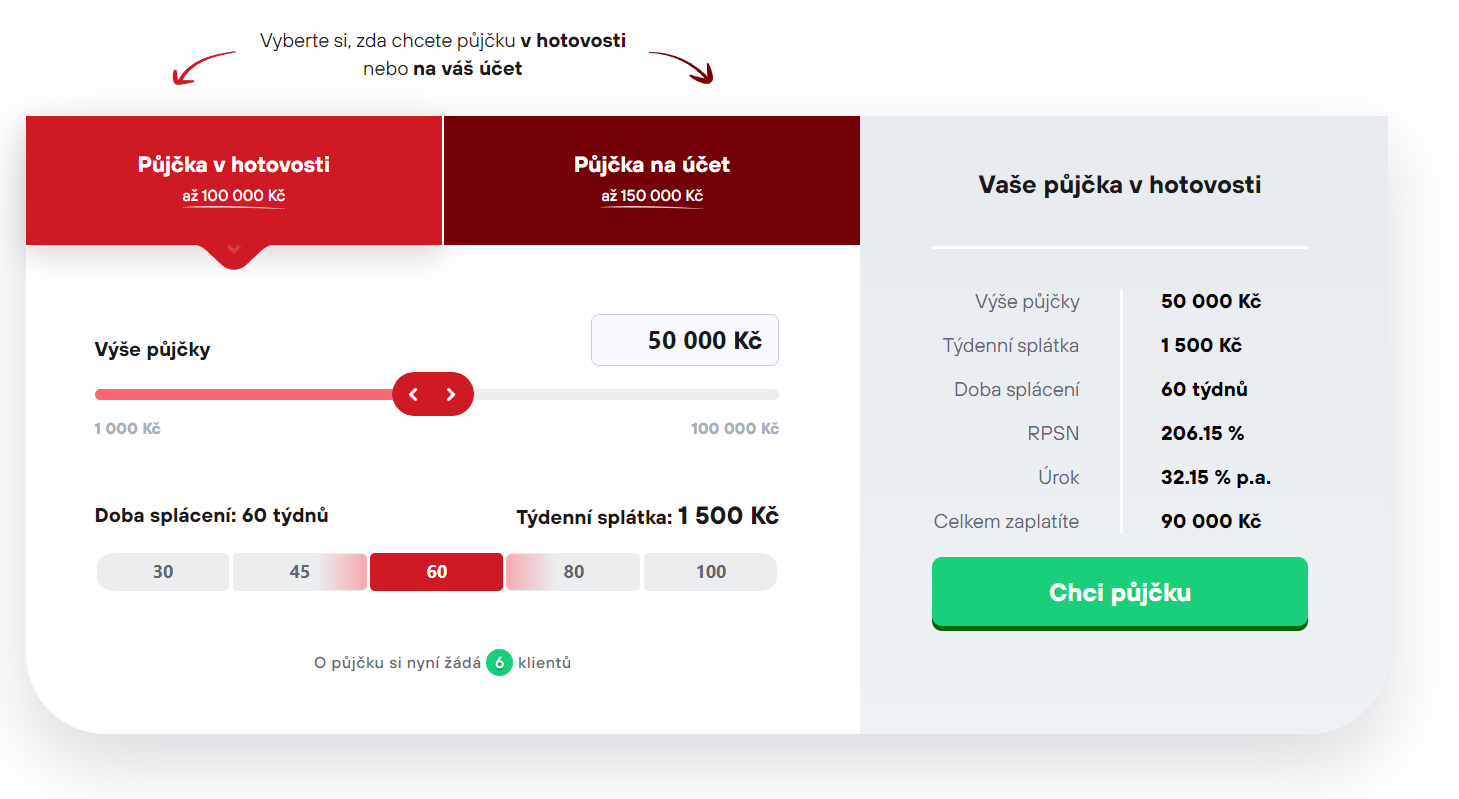Switch to the Půjčka na účet tab
Viewport: 1459px width, 799px height.
[x=651, y=179]
